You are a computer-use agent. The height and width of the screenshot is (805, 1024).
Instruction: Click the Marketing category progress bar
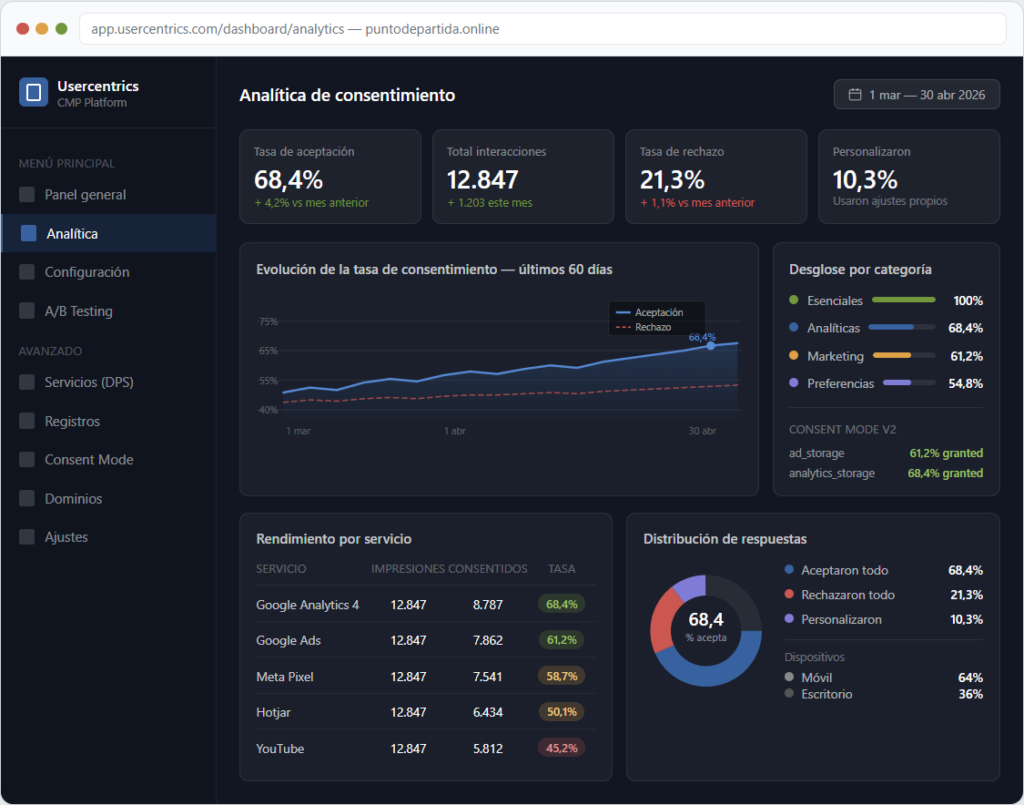[x=903, y=355]
